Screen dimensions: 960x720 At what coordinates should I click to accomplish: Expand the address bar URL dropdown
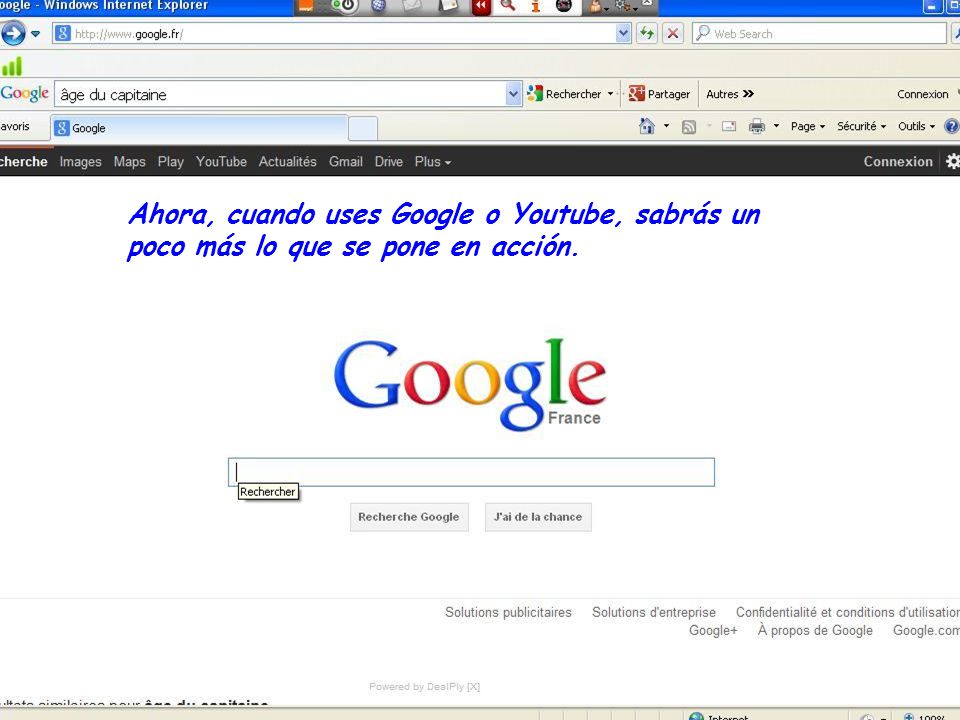point(623,34)
